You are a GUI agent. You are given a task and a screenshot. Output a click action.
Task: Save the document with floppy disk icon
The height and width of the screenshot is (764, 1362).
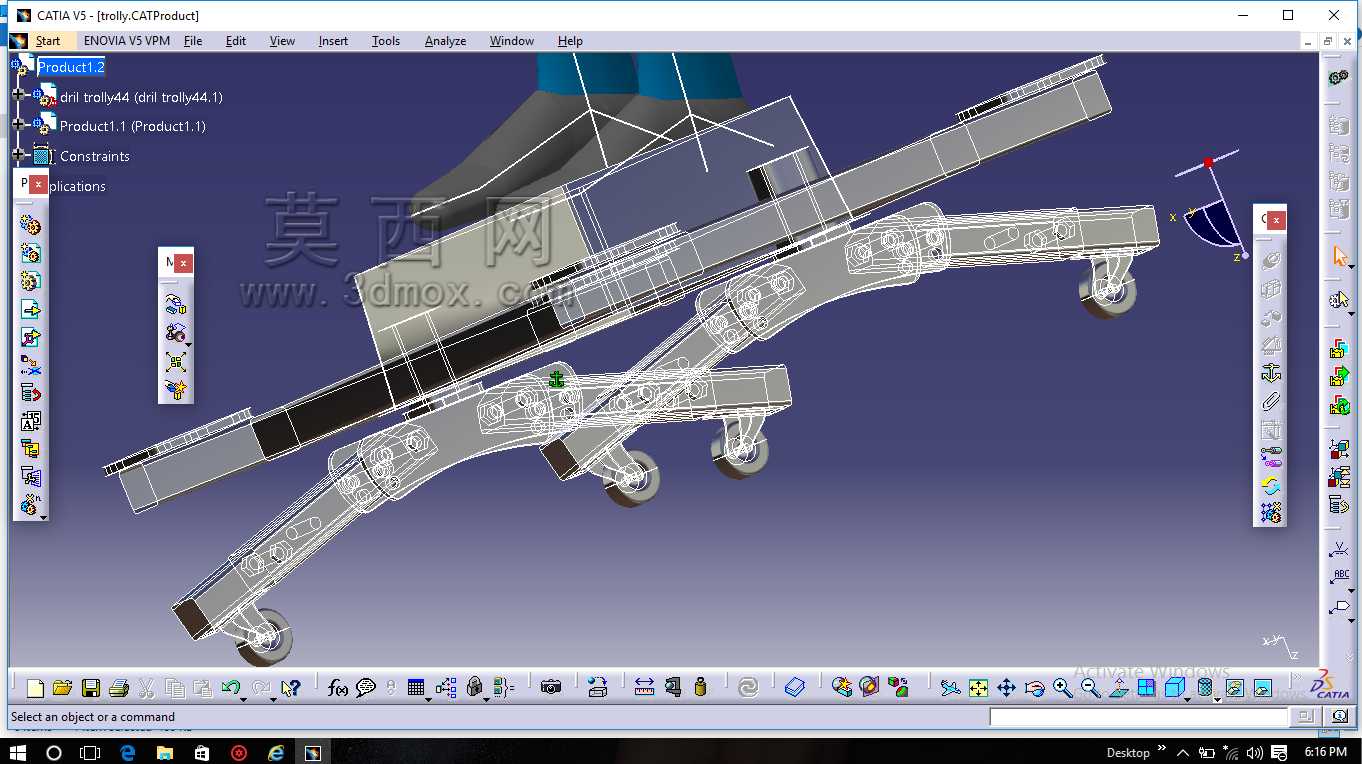(x=91, y=688)
